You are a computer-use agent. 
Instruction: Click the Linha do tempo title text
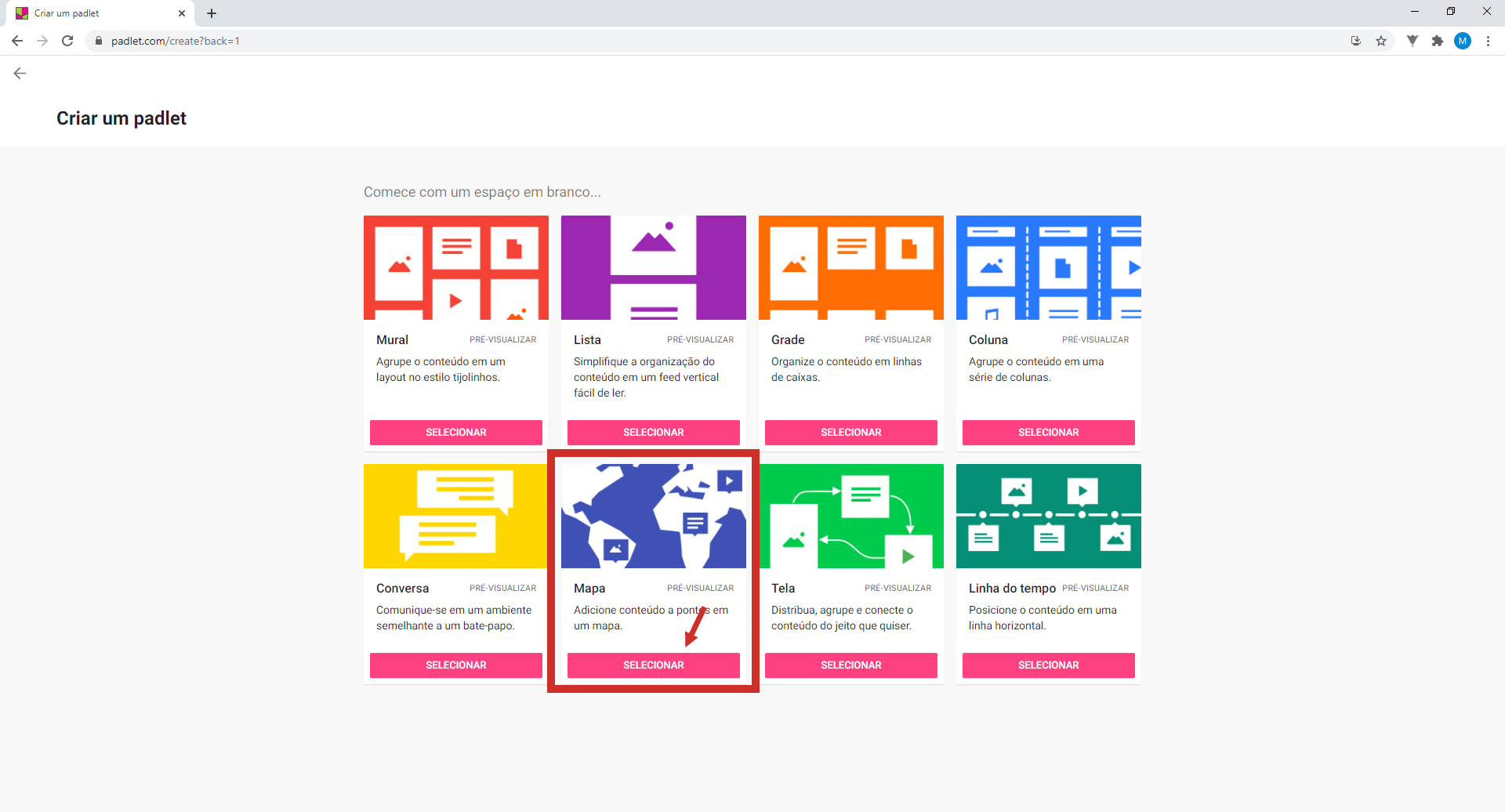(x=1012, y=588)
